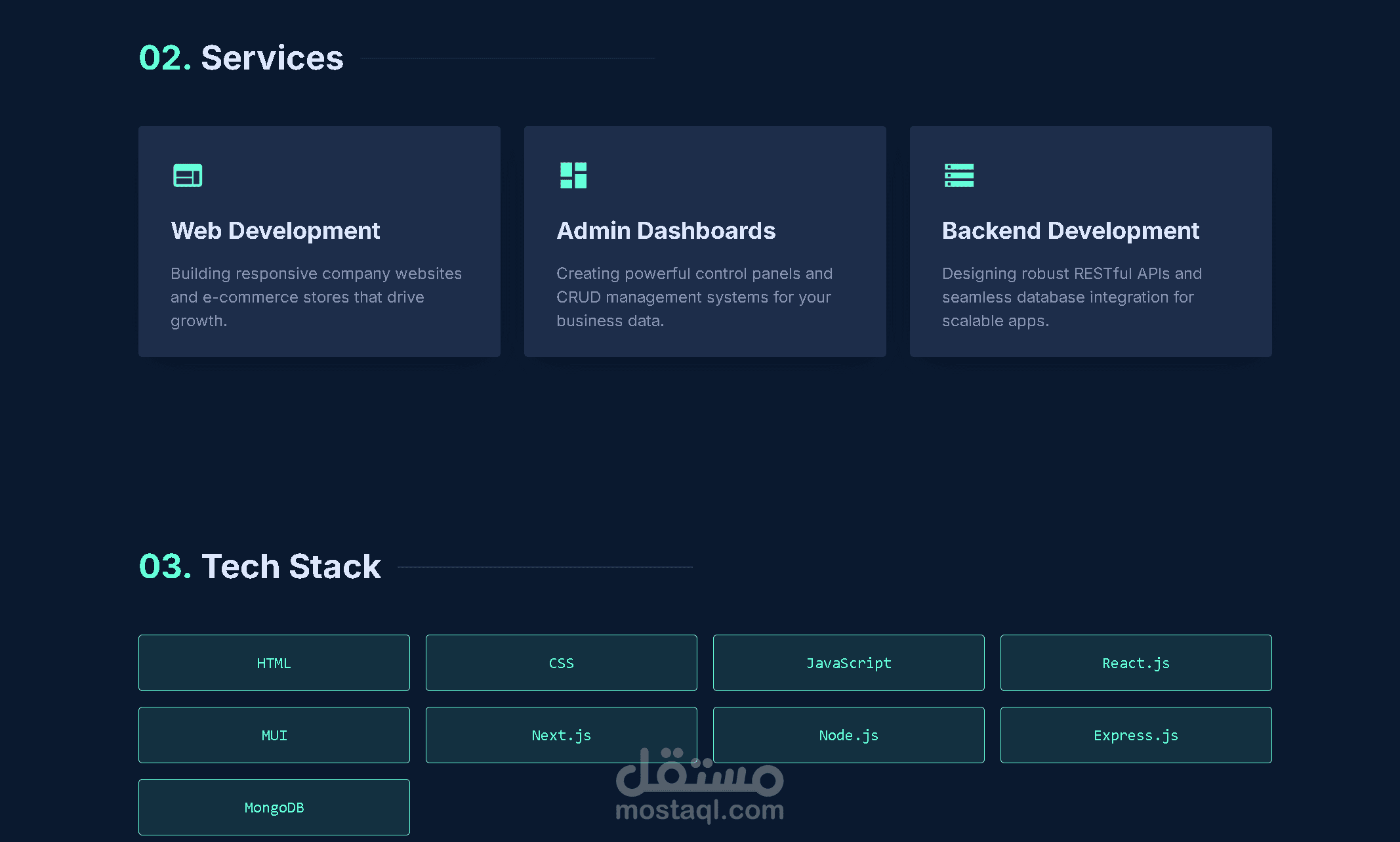Select the Next.js tech tile
1400x842 pixels.
tap(561, 735)
